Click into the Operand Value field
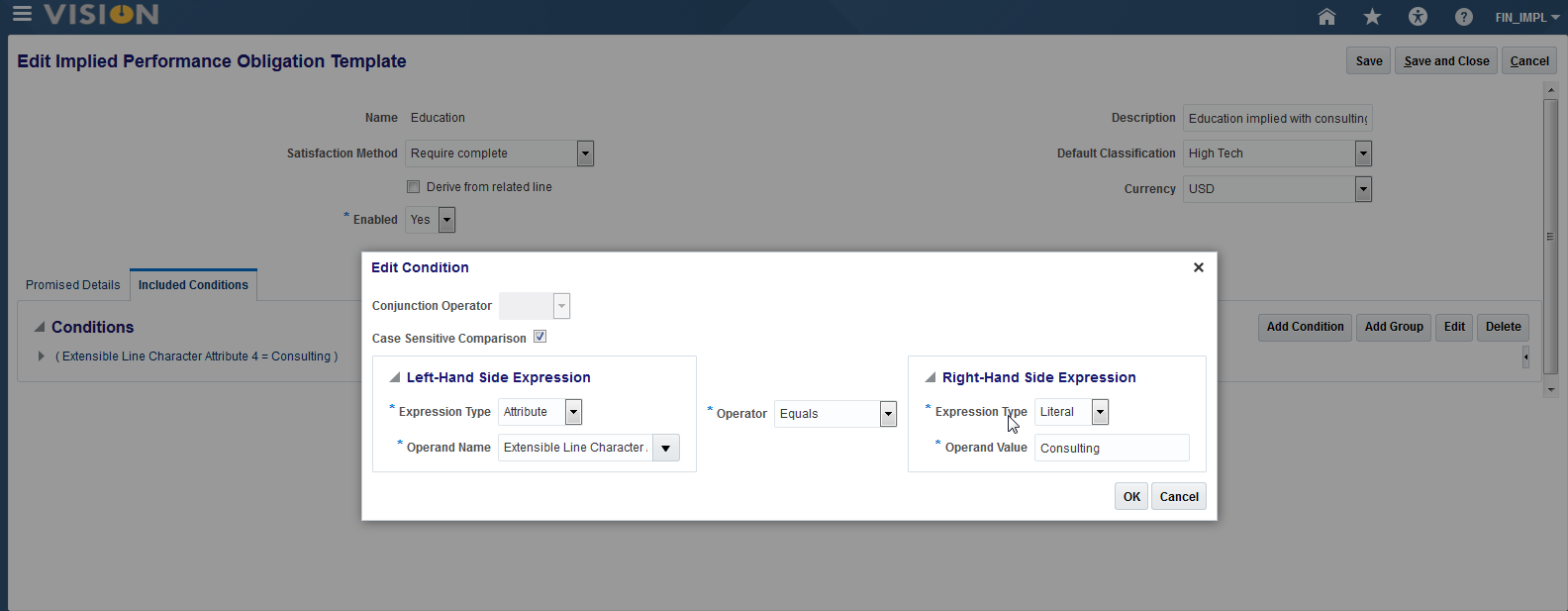This screenshot has height=611, width=1568. pos(1112,449)
